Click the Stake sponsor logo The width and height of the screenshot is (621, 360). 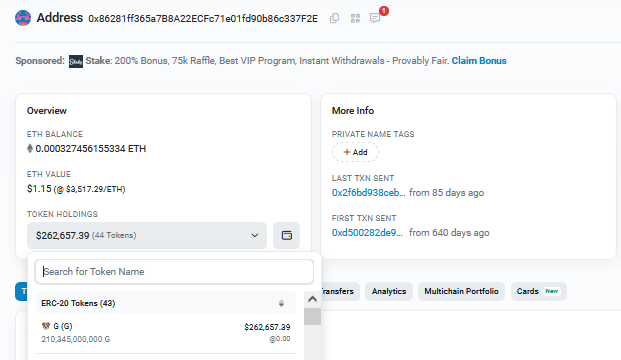[76, 61]
